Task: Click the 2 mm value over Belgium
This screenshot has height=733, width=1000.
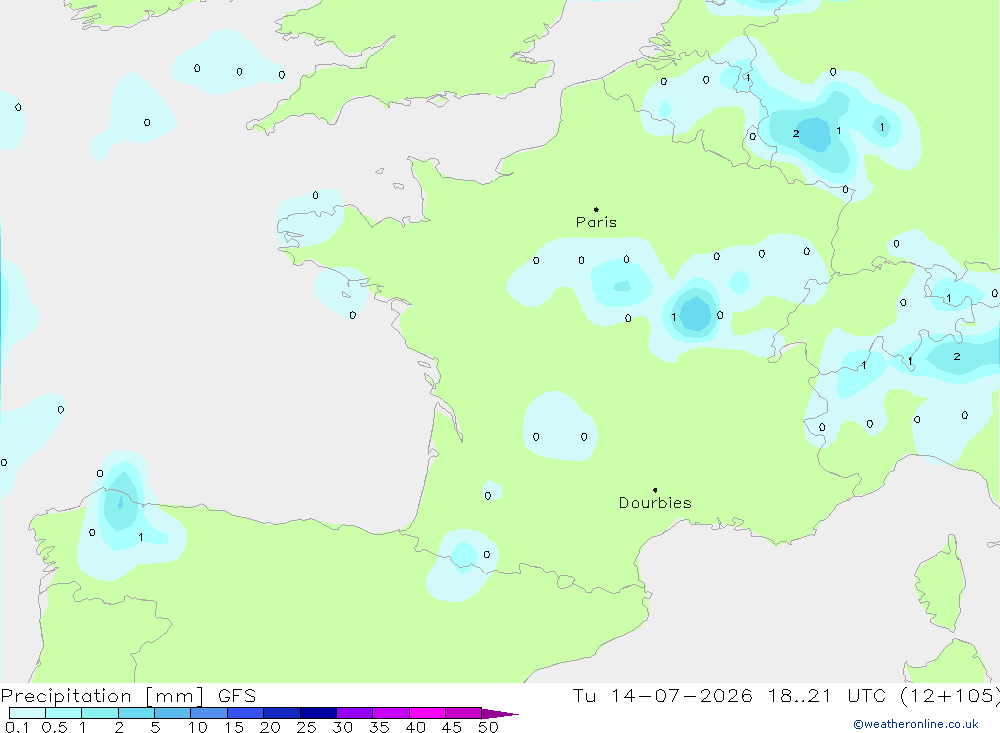Action: (x=796, y=133)
